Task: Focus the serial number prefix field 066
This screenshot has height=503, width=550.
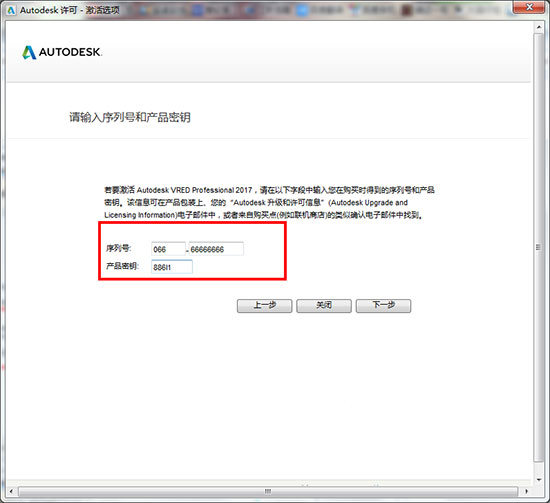Action: click(168, 249)
